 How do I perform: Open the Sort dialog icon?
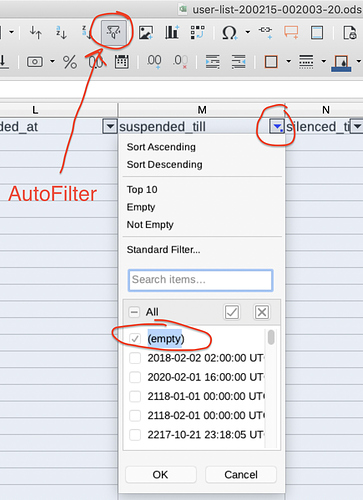pos(35,33)
